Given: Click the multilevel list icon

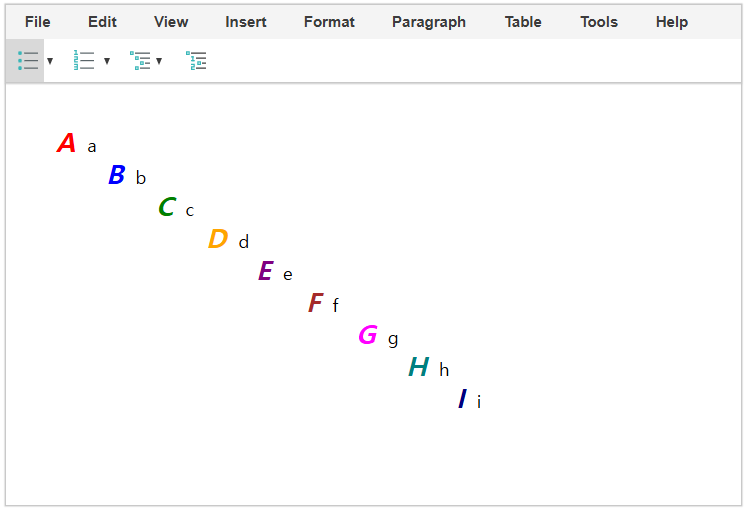Looking at the screenshot, I should point(140,61).
